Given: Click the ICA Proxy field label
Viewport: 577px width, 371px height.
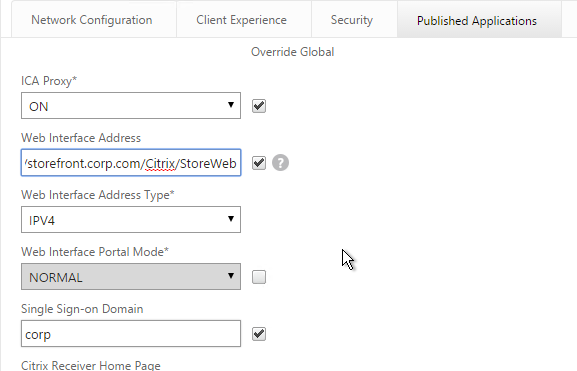Looking at the screenshot, I should [x=49, y=81].
